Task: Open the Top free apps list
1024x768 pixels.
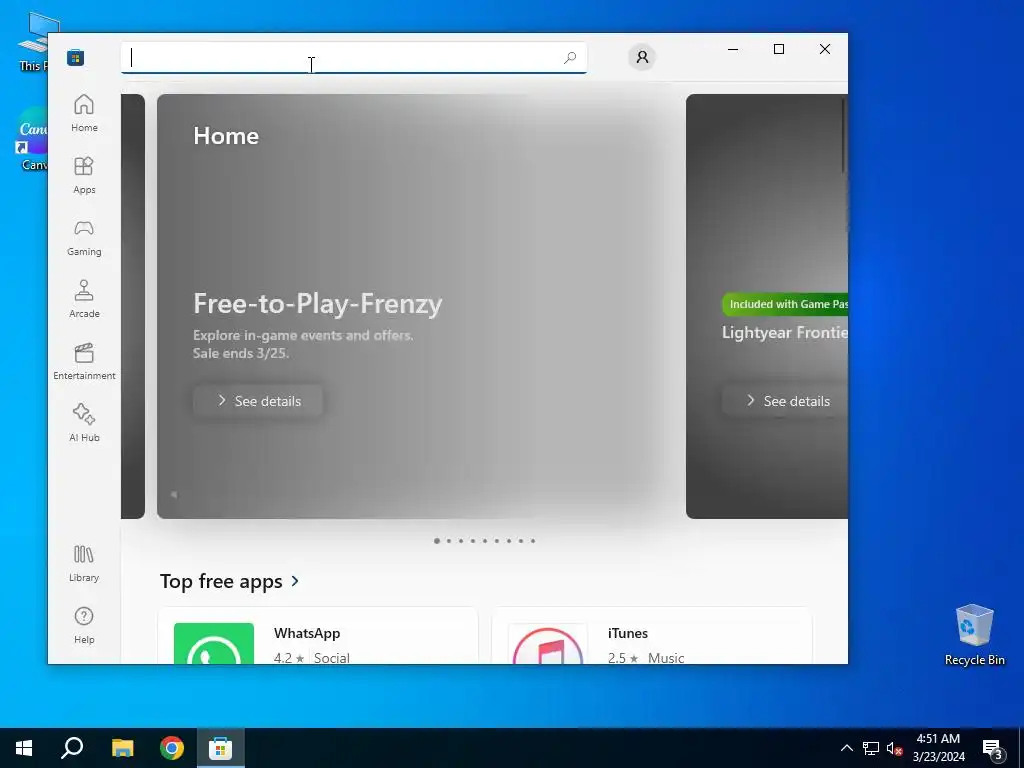Action: (221, 581)
